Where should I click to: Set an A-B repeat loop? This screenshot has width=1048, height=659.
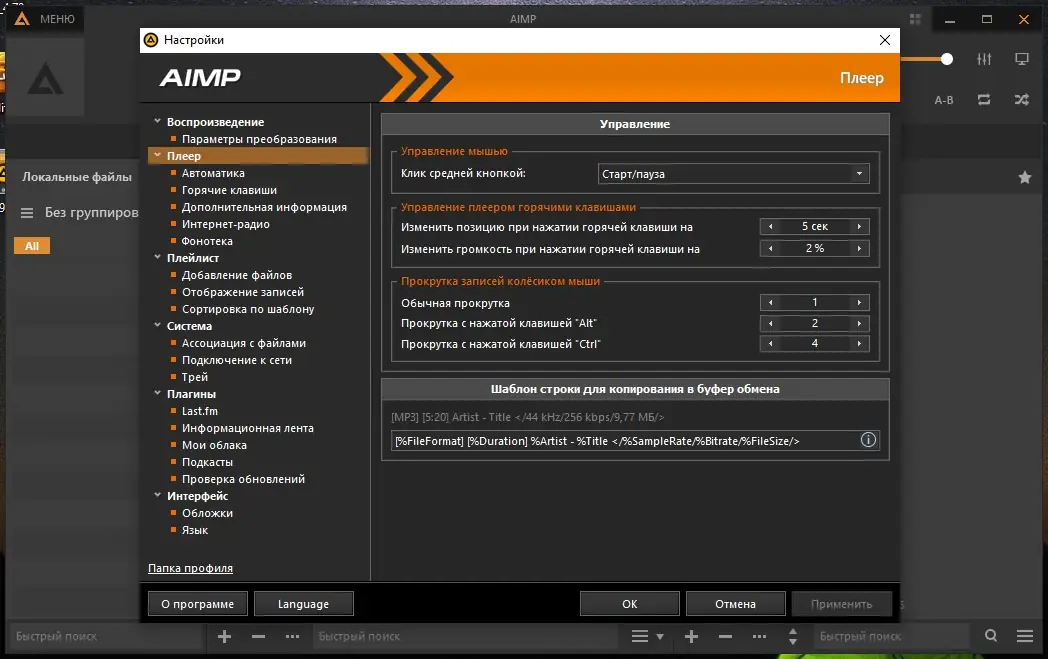point(943,100)
